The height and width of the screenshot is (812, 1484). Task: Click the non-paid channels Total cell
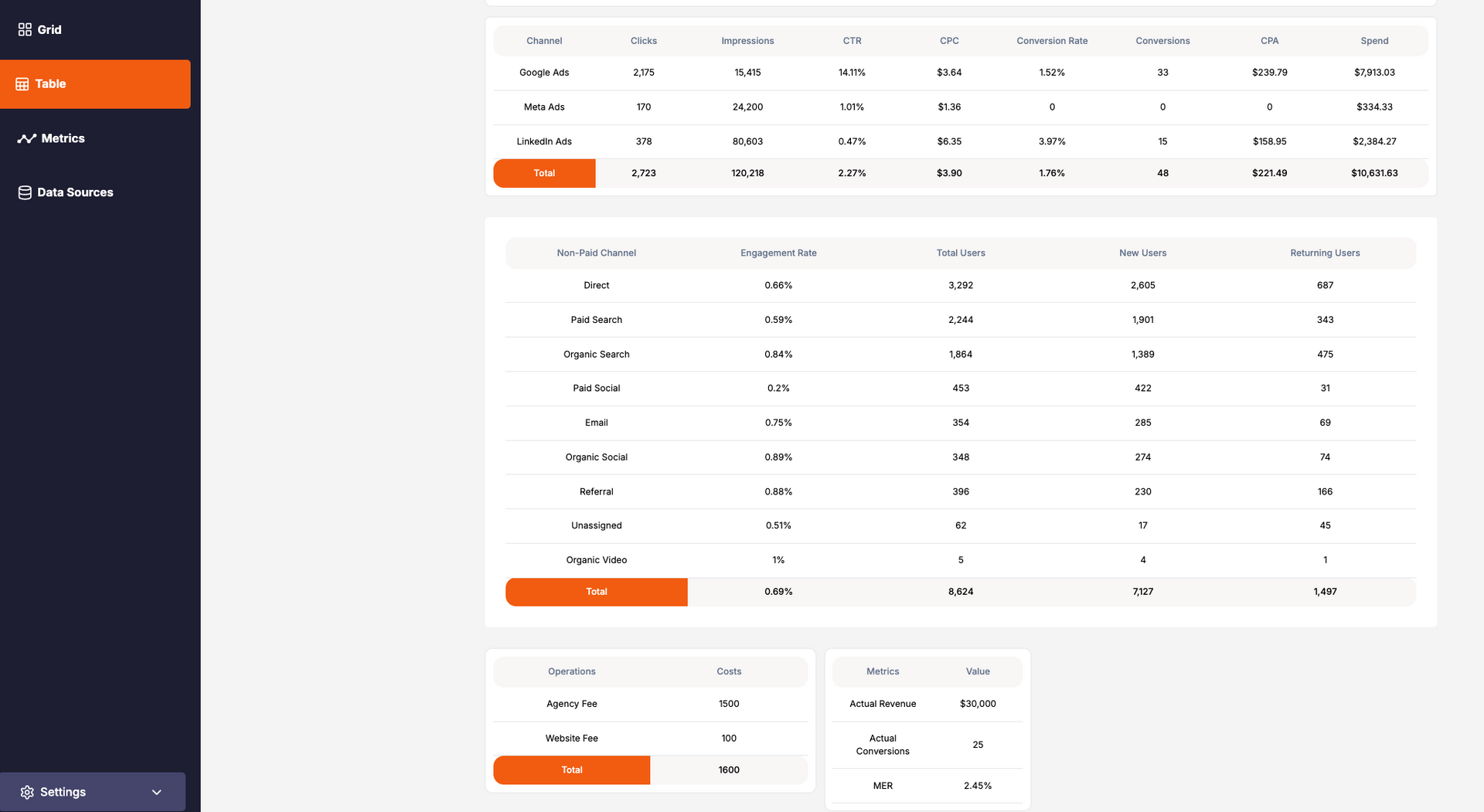coord(596,592)
